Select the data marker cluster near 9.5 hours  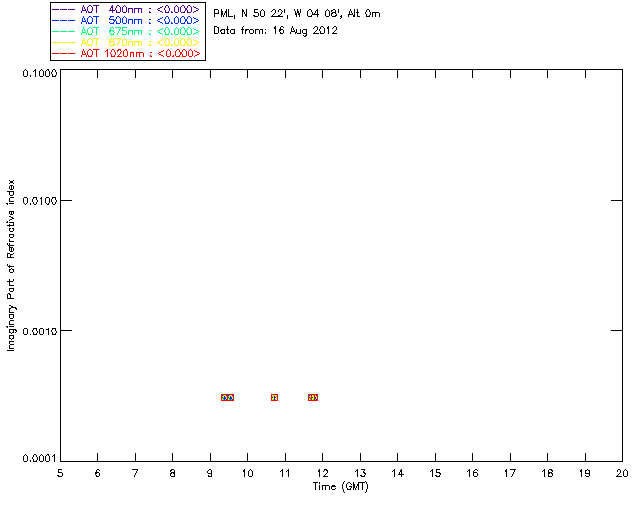click(x=227, y=397)
